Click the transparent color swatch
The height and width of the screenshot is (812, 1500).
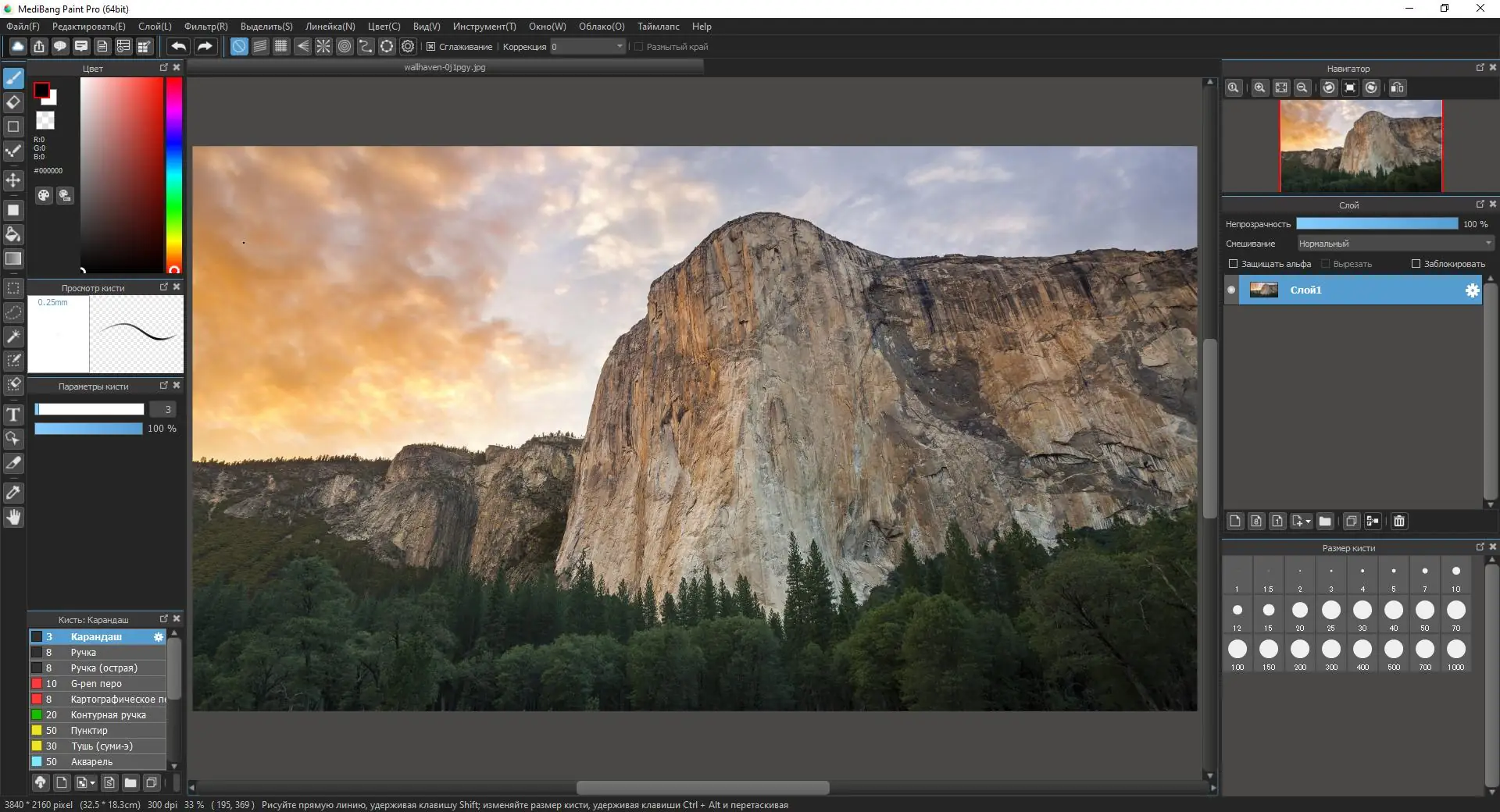tap(45, 120)
